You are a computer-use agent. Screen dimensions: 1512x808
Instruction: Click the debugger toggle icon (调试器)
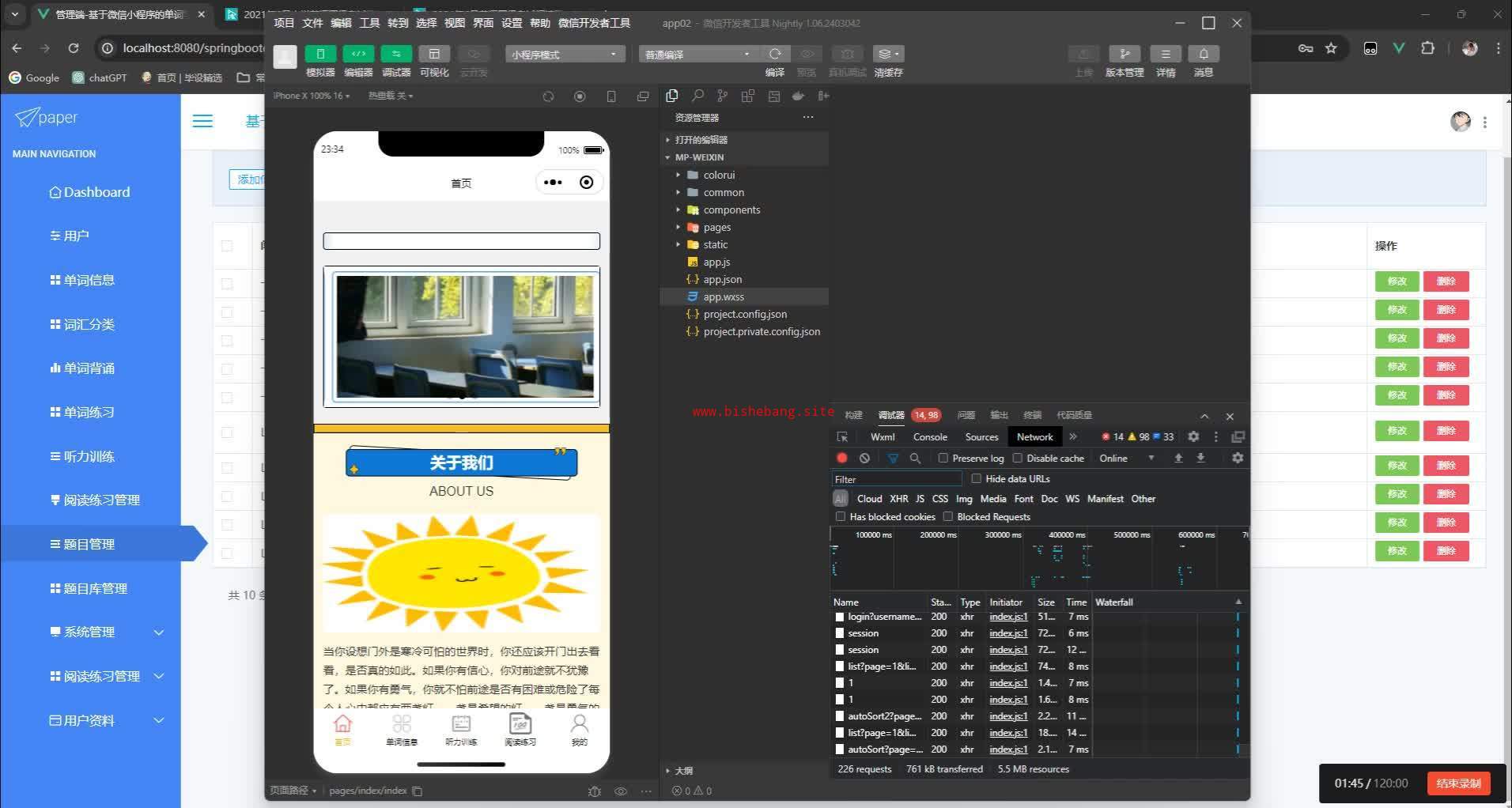coord(395,54)
